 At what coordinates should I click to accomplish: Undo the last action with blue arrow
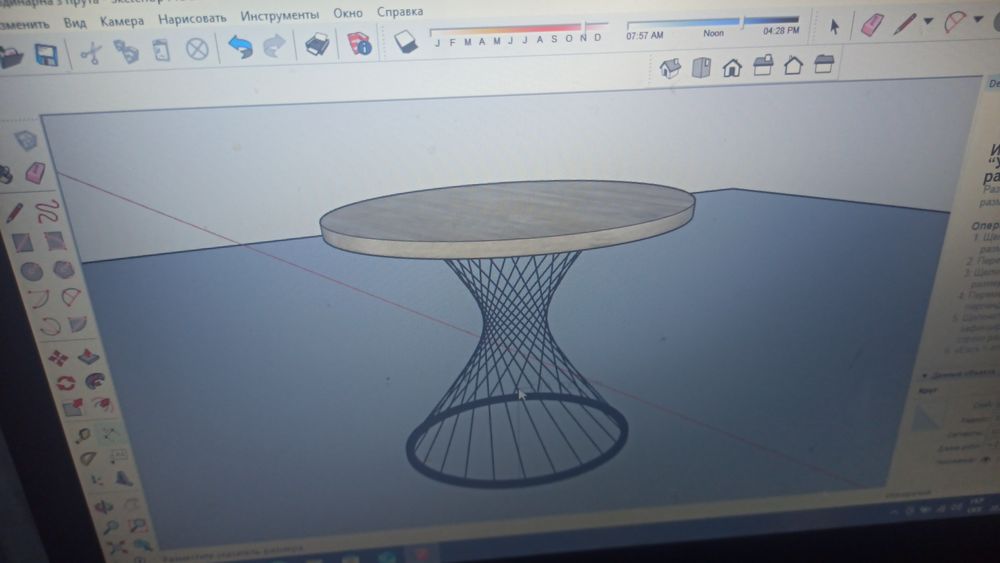(240, 47)
